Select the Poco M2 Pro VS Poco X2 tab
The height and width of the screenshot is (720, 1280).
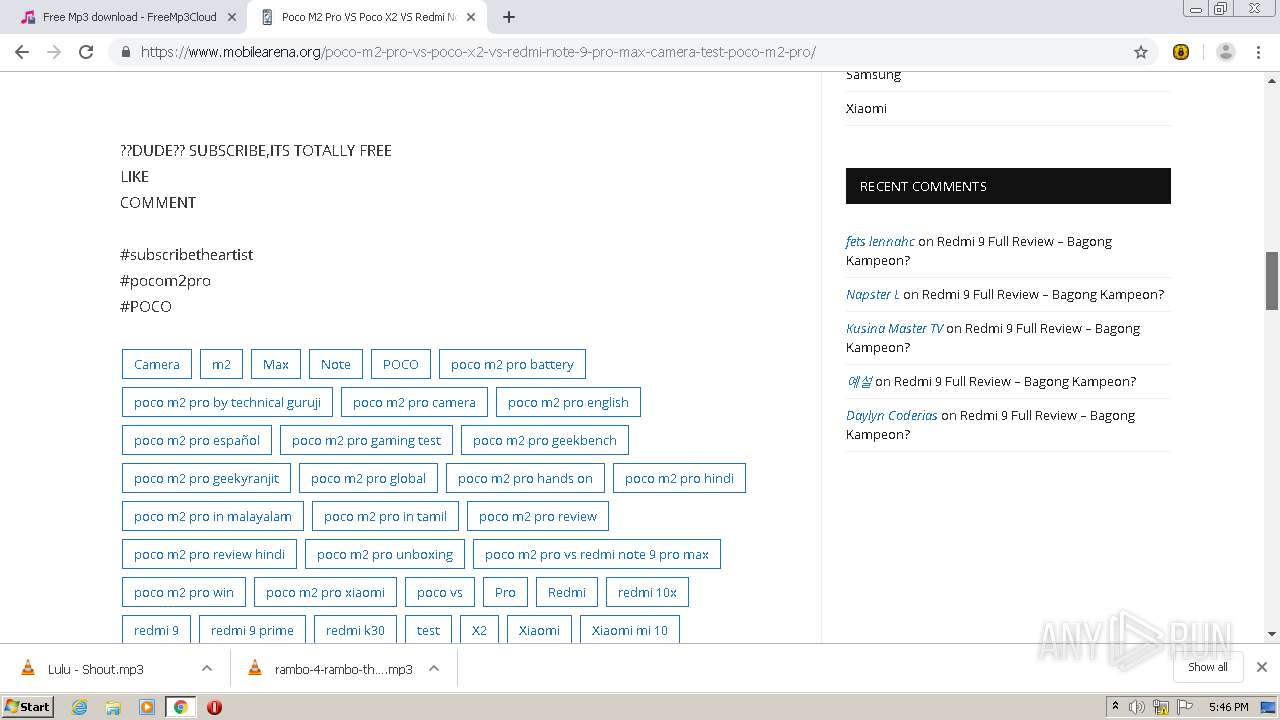point(367,17)
